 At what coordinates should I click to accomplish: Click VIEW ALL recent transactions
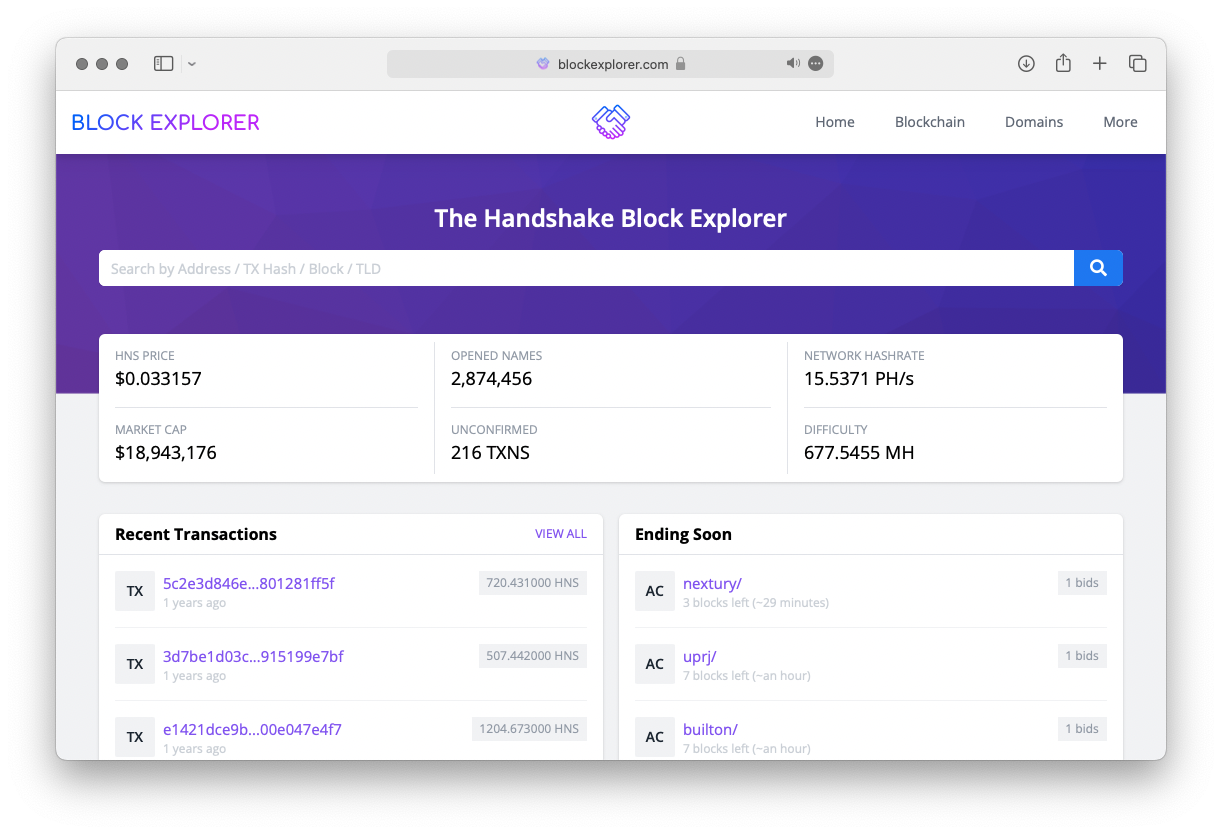point(561,534)
